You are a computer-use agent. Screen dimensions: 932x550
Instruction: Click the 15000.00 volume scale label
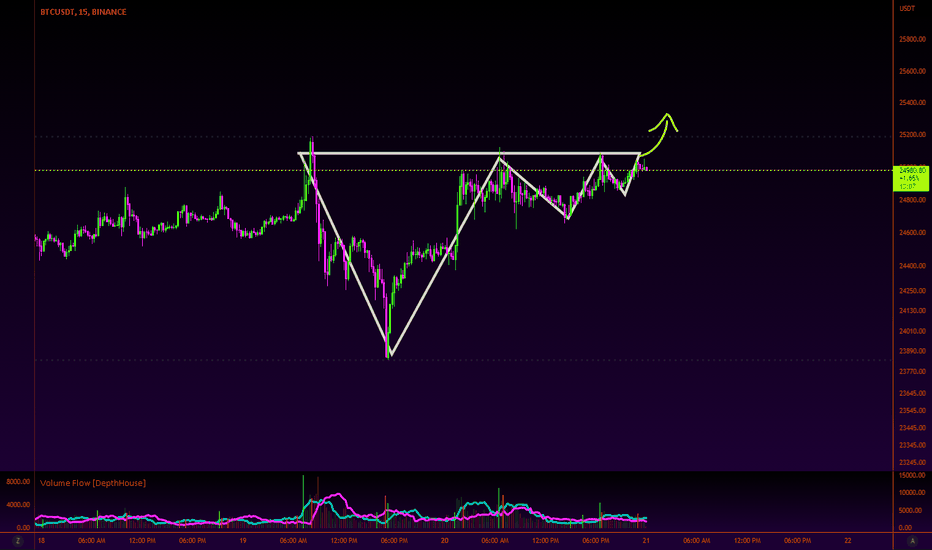[x=912, y=475]
